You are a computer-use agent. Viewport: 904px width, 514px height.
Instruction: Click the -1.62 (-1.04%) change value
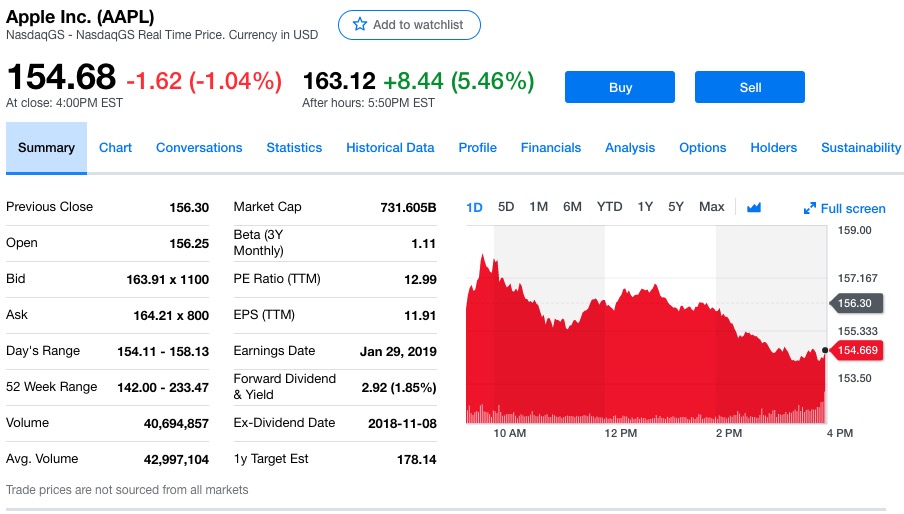(204, 81)
